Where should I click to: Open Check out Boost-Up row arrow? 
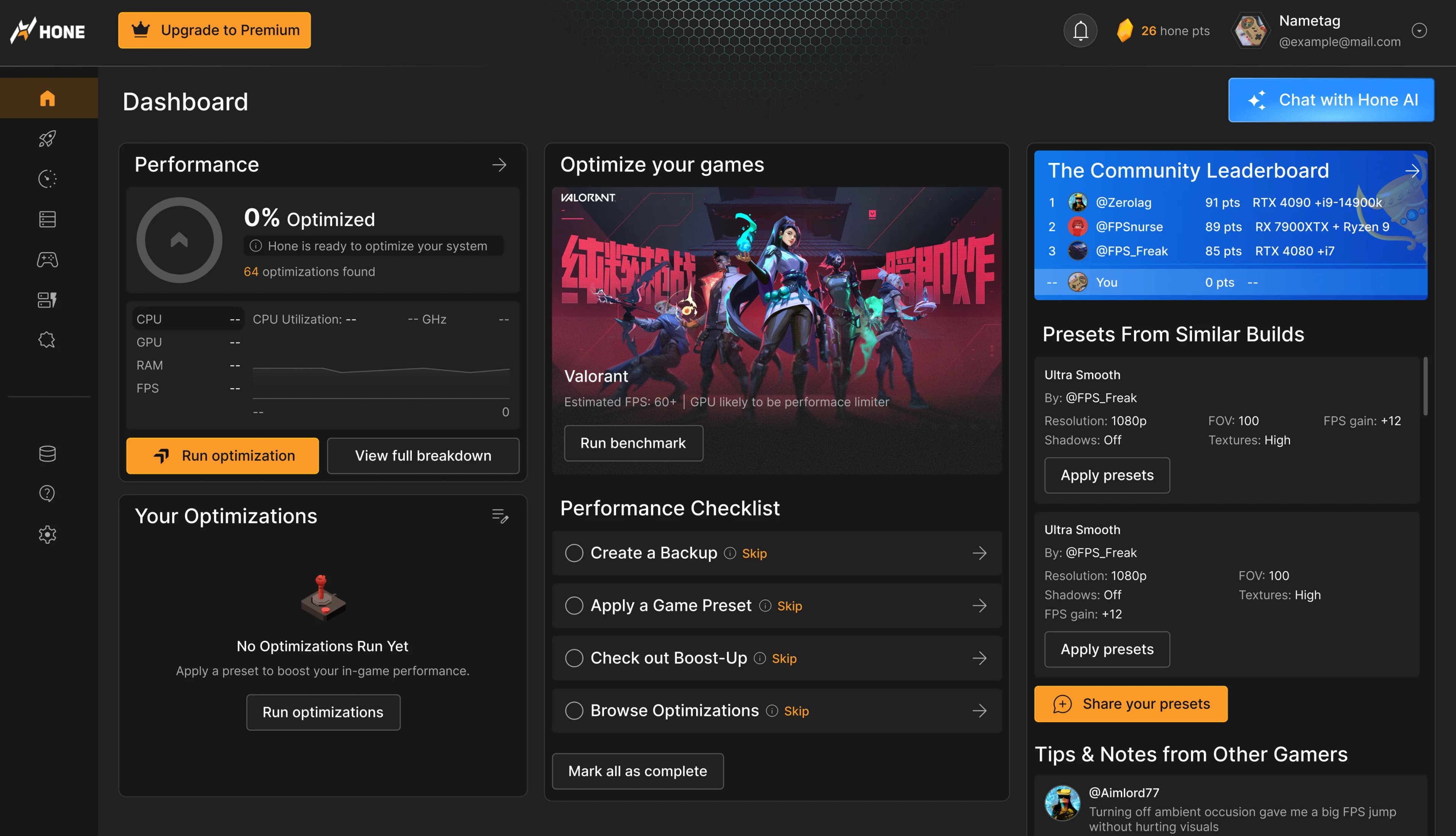click(980, 658)
